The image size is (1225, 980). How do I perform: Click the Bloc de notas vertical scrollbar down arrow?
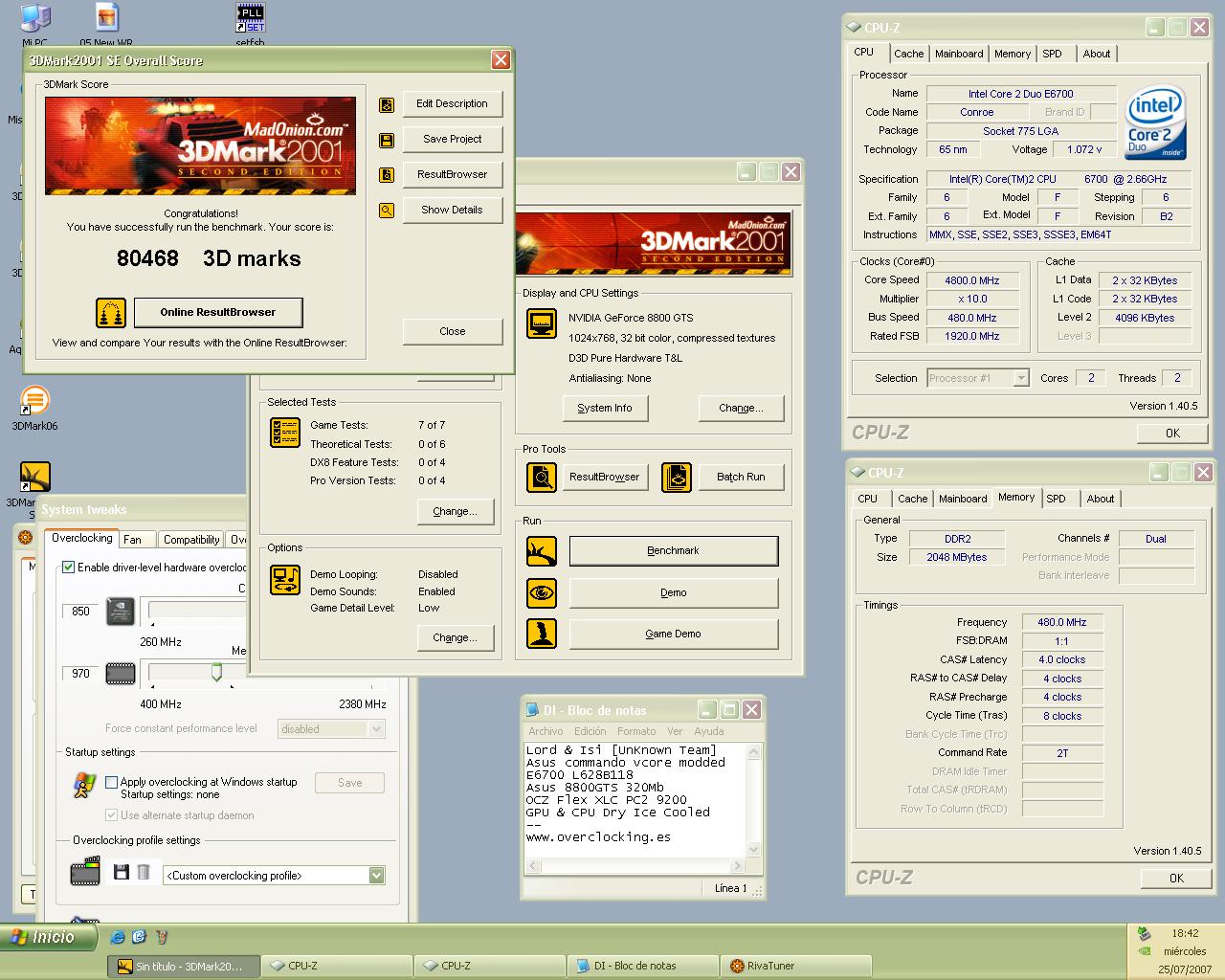(x=753, y=850)
